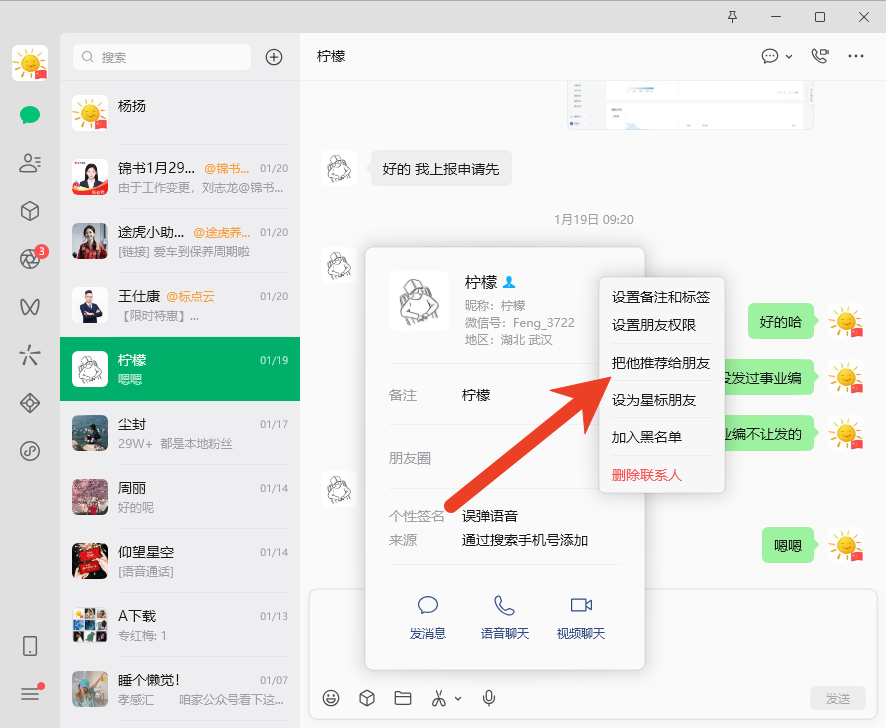The width and height of the screenshot is (886, 728).
Task: Select 把他推荐给朋友 menu entry
Action: (660, 363)
